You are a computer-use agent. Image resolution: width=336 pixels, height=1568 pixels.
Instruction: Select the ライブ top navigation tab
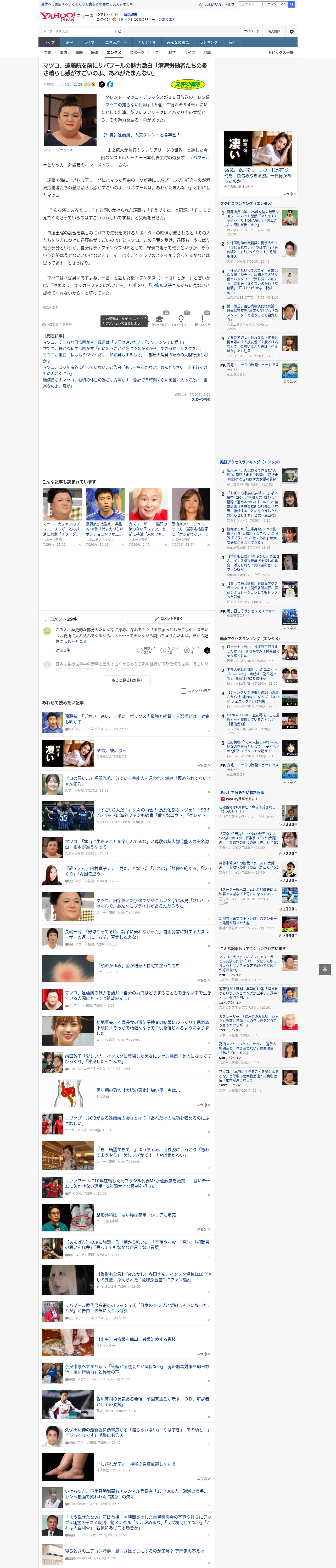[x=89, y=43]
